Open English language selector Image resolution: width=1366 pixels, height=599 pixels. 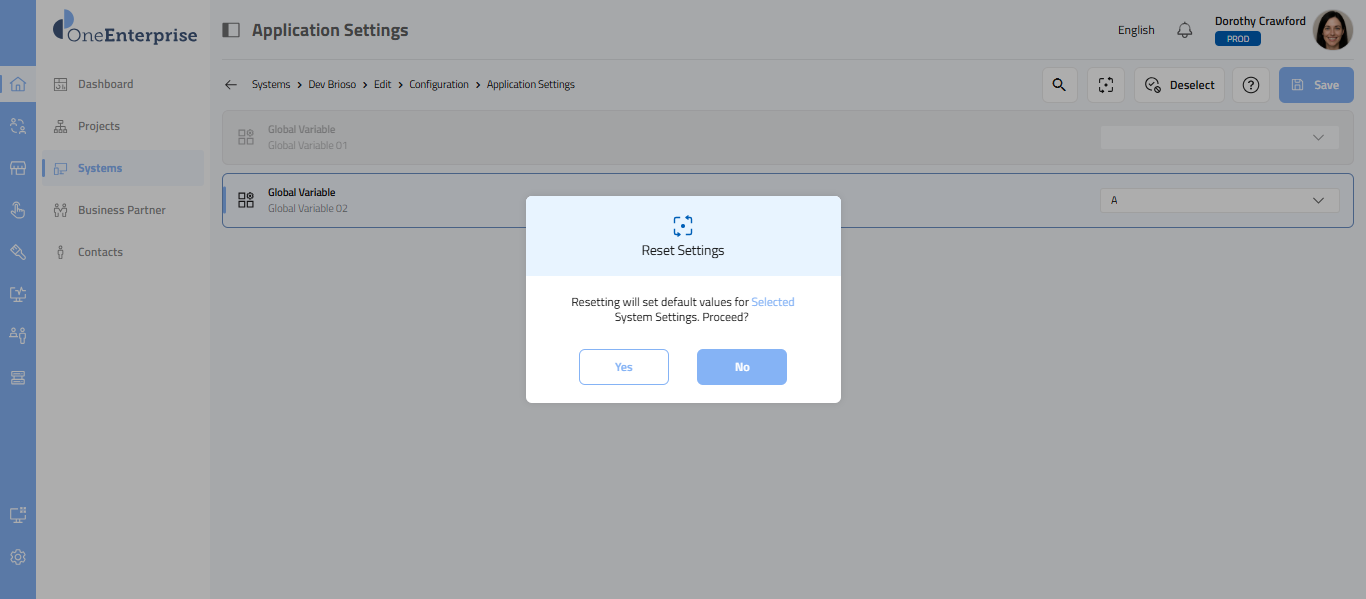pyautogui.click(x=1136, y=30)
